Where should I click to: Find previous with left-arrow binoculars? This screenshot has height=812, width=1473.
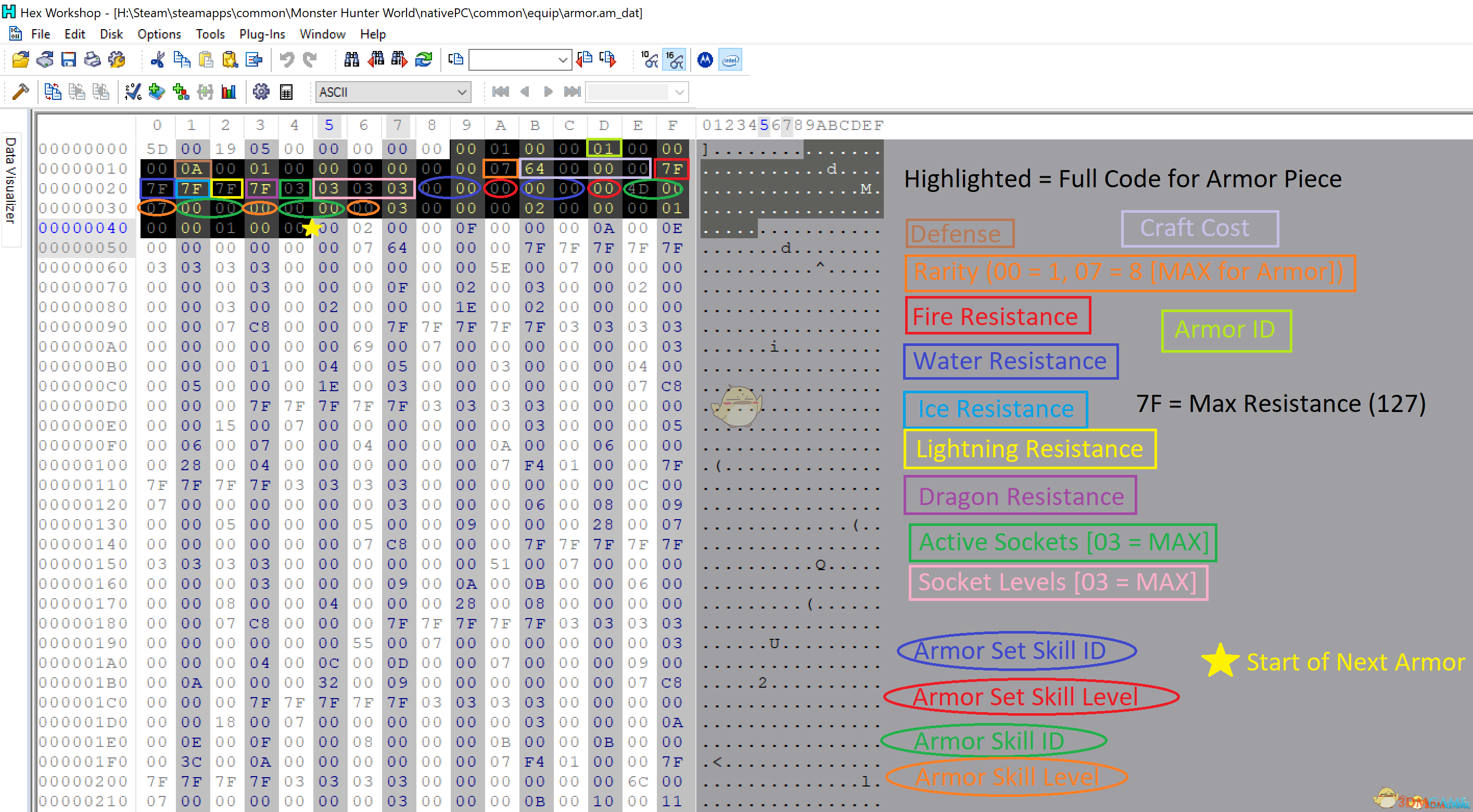coord(376,59)
